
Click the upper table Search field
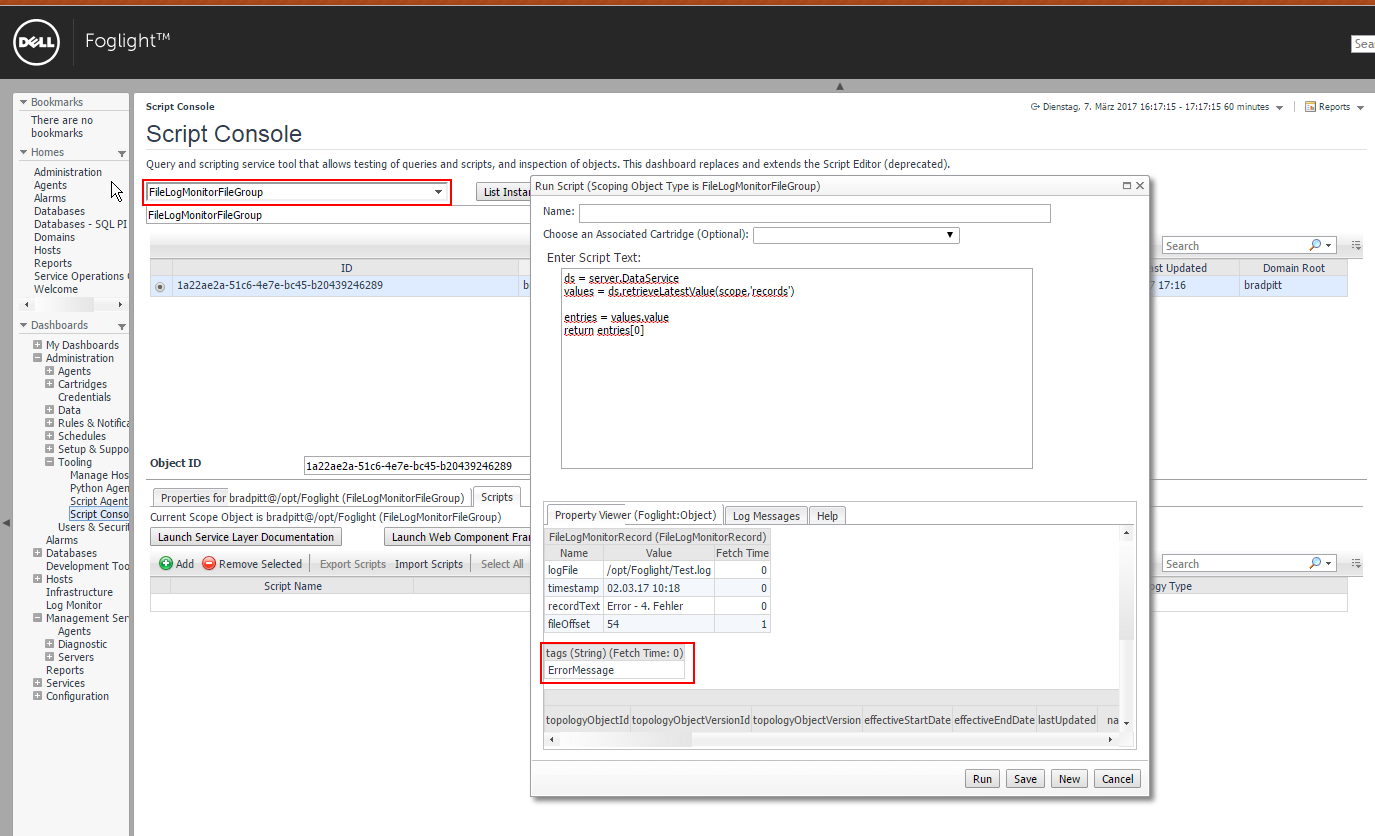click(1236, 245)
